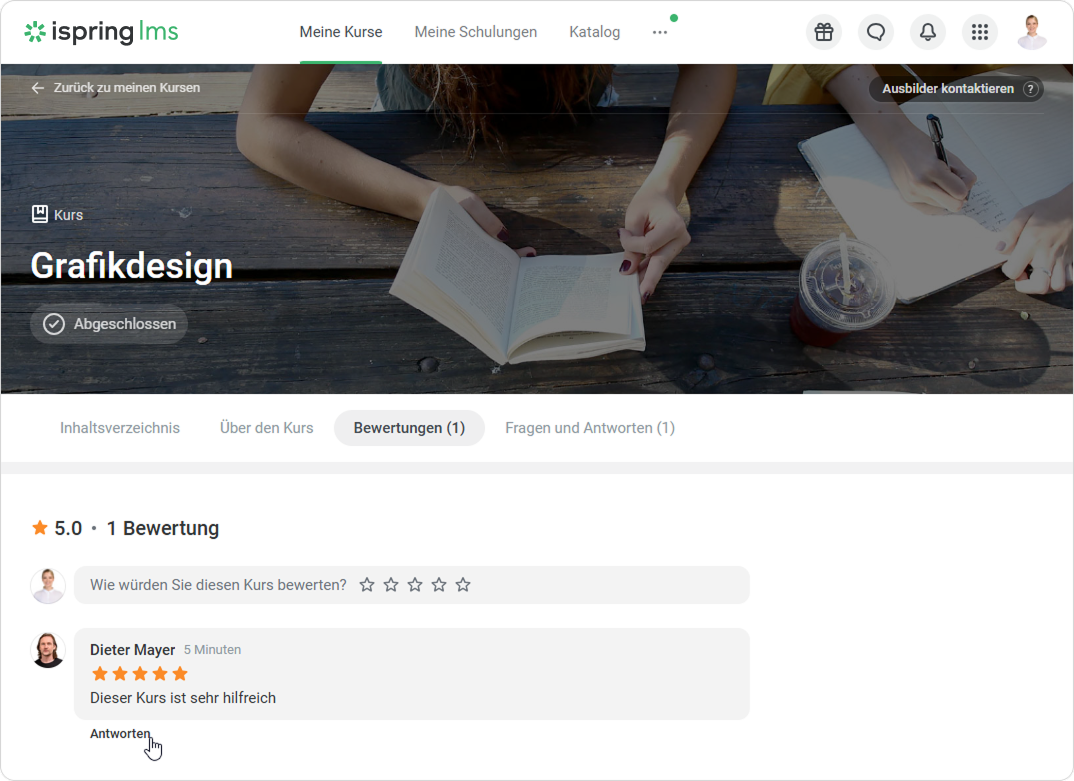The height and width of the screenshot is (781, 1074).
Task: Click Antworten under Dieter Mayer's review
Action: click(120, 734)
